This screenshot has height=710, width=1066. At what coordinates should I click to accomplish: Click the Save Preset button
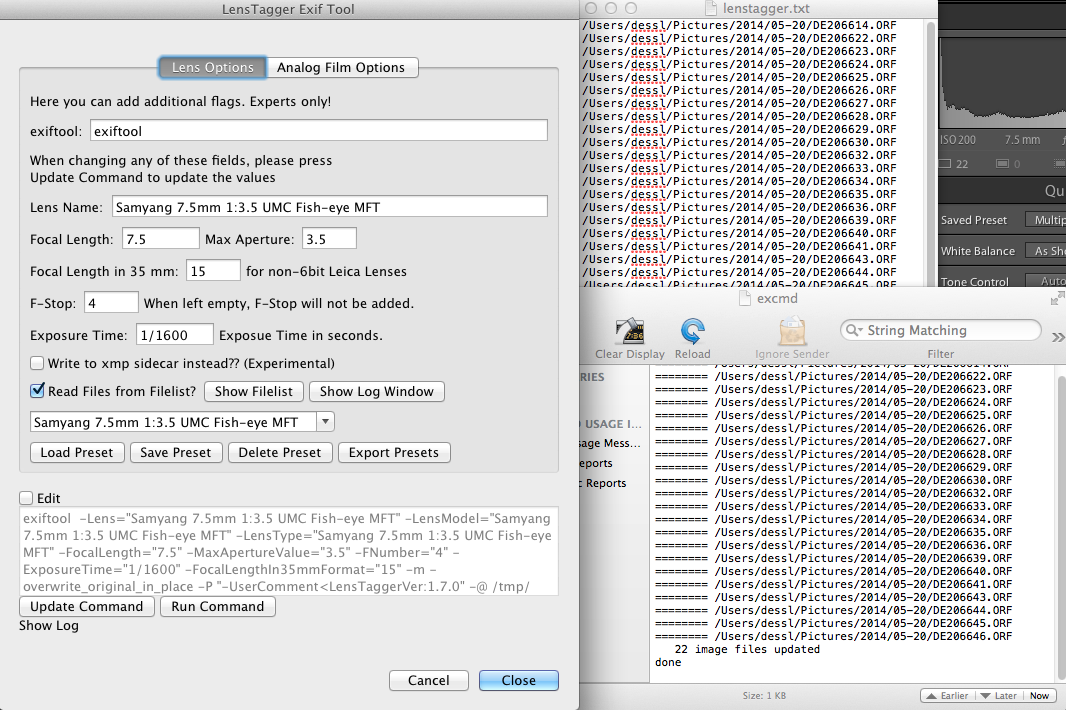pos(176,452)
